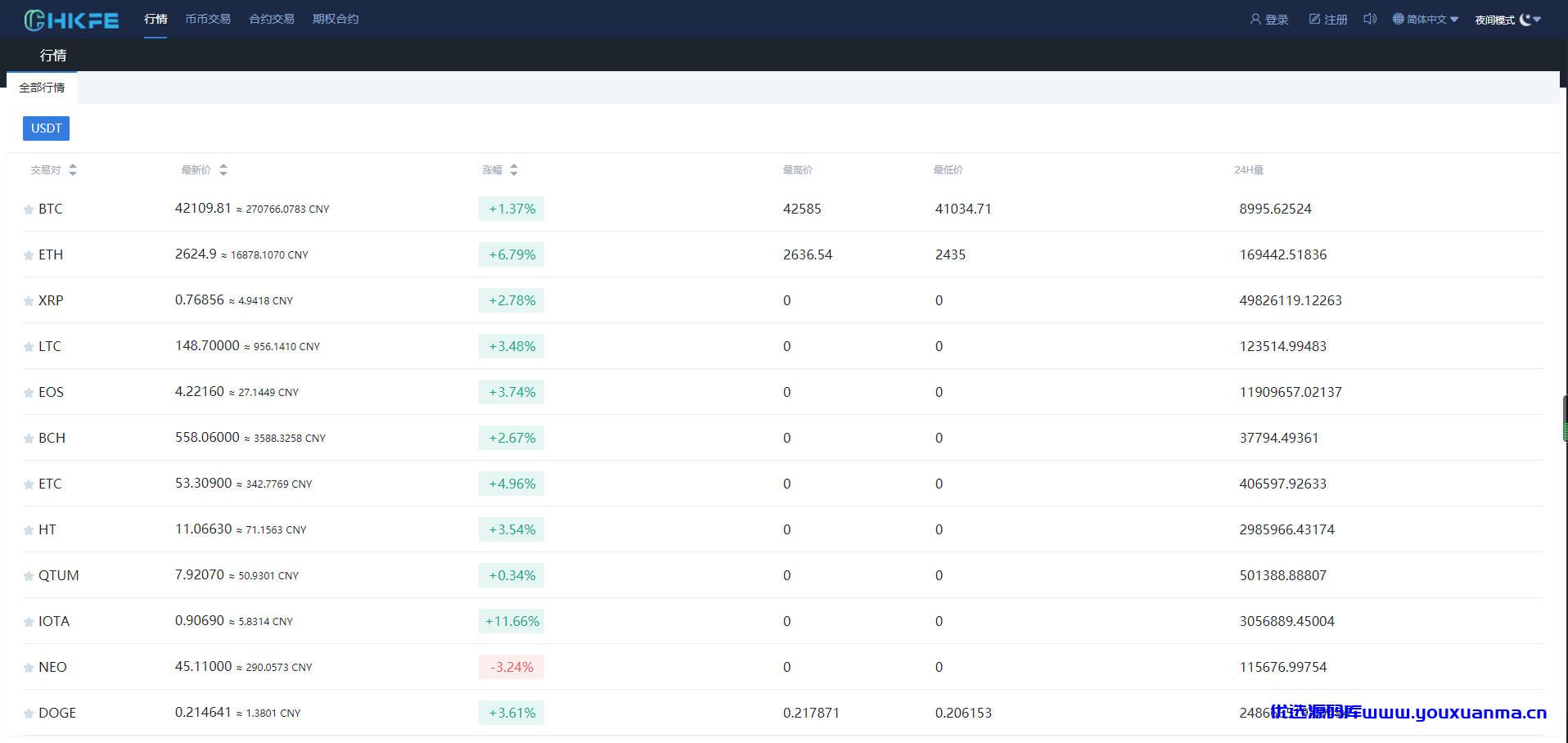This screenshot has width=1568, height=743.
Task: Toggle favorite star for QTUM
Action: (29, 576)
